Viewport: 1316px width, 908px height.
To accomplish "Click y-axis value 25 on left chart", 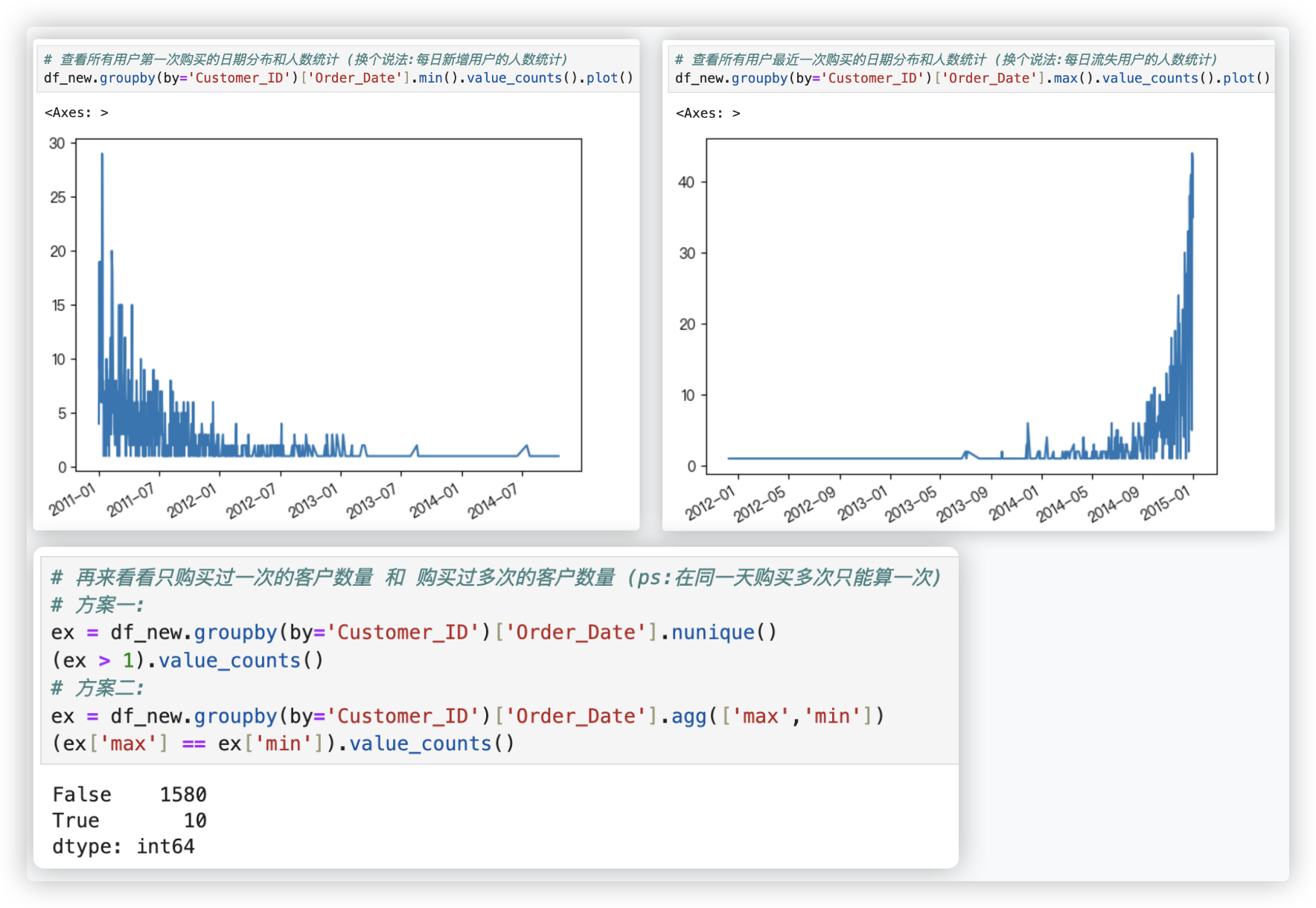I will (x=58, y=197).
